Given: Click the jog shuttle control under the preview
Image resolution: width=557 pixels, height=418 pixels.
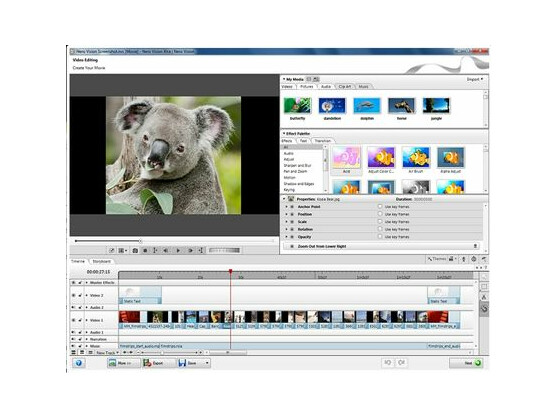Looking at the screenshot, I should [224, 250].
